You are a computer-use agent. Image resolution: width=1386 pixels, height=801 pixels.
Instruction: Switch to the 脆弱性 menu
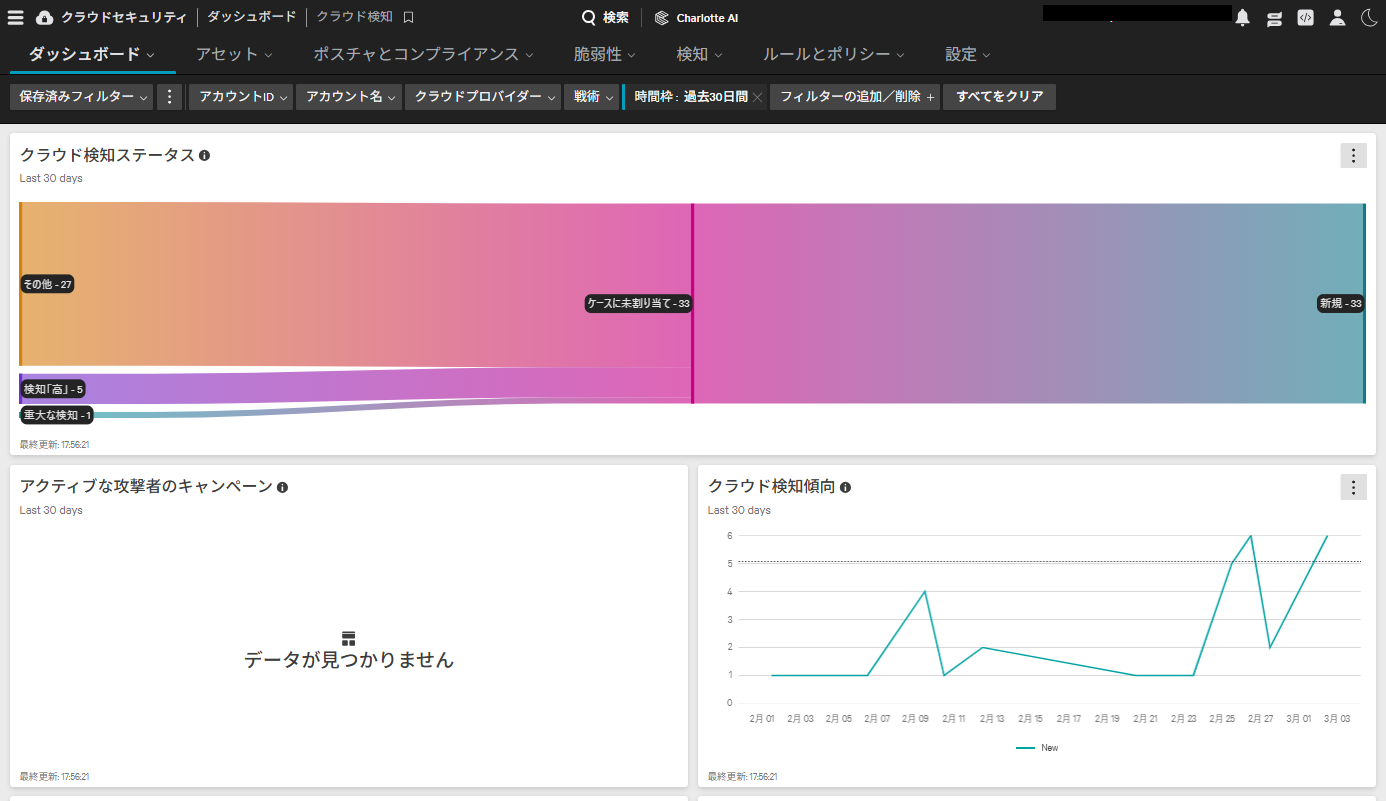(604, 54)
